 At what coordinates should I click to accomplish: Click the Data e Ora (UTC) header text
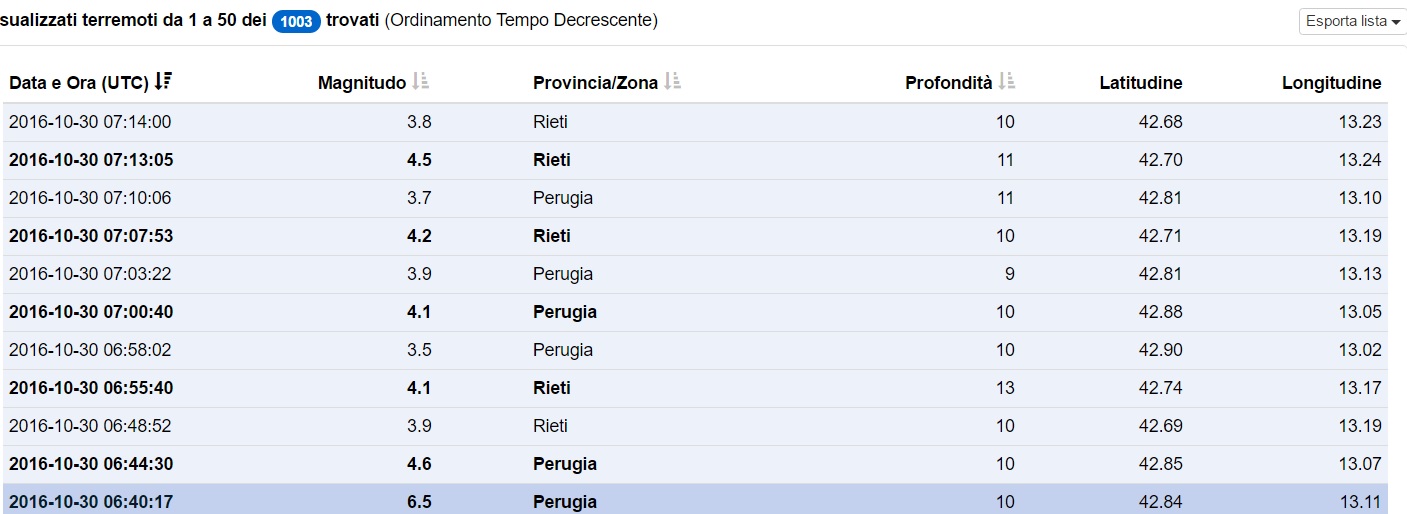click(78, 83)
